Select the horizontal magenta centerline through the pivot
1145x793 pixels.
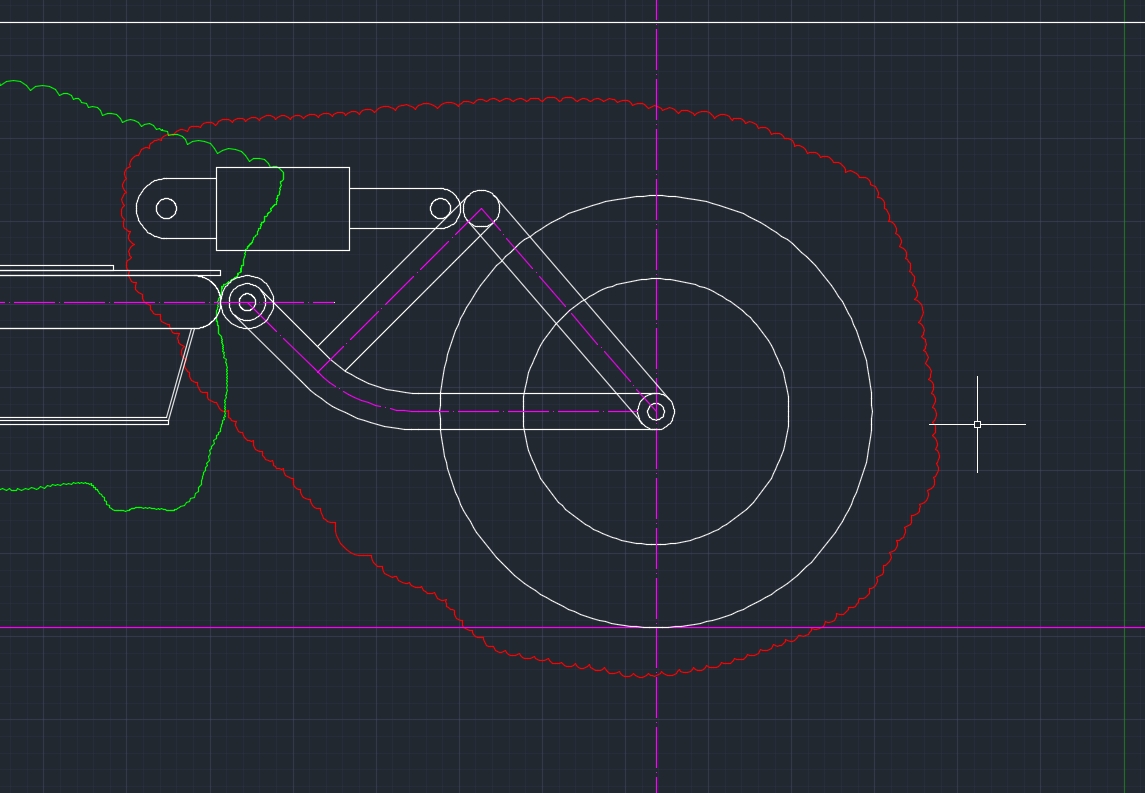pos(100,302)
